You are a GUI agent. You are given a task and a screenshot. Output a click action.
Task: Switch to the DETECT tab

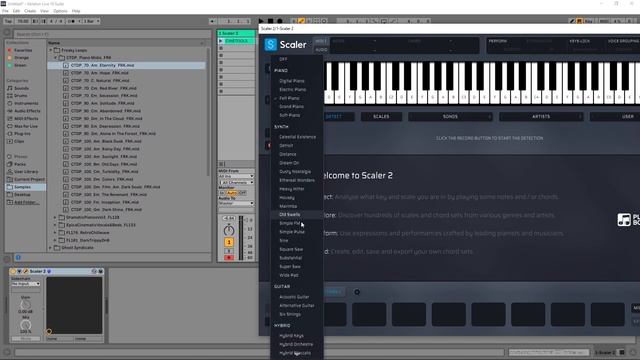pos(333,117)
